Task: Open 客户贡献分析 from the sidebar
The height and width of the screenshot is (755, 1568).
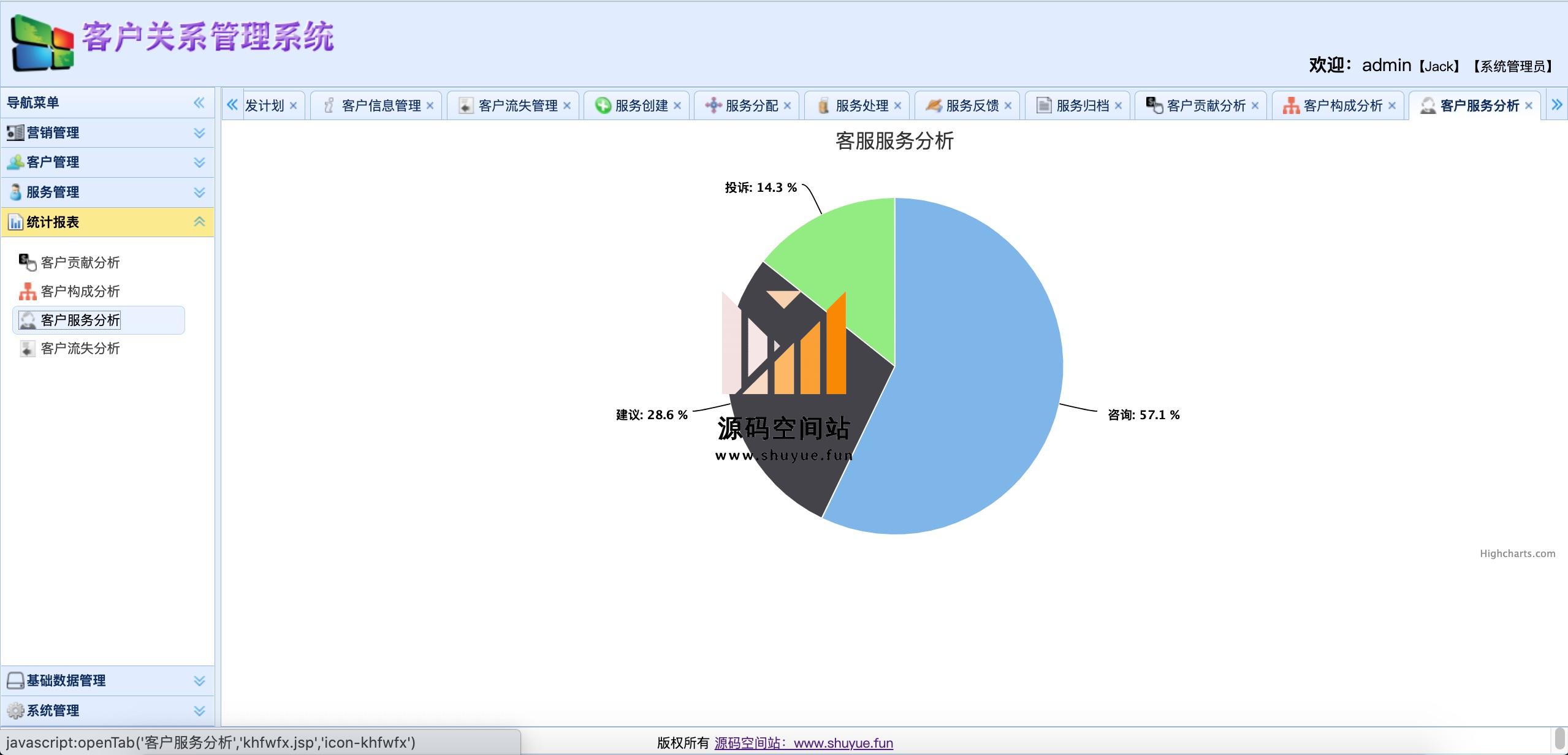Action: tap(80, 262)
